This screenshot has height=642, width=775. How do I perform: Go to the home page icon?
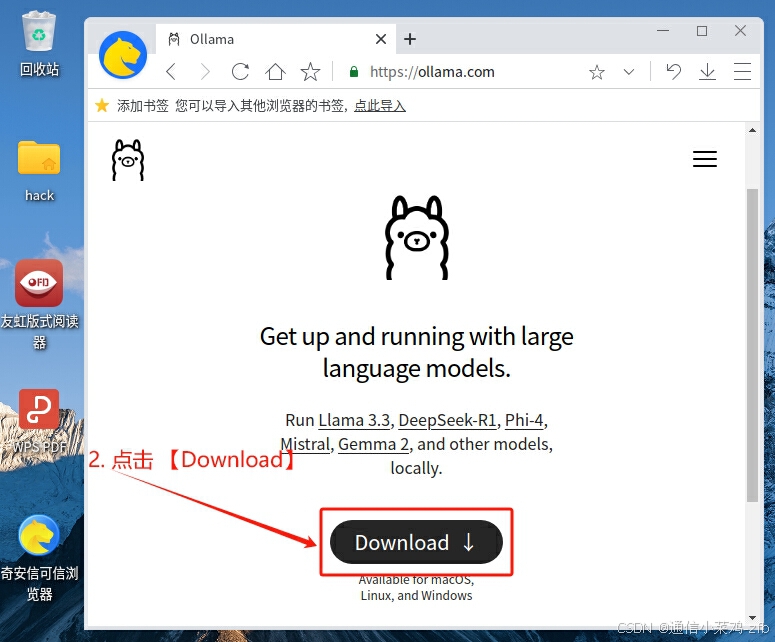tap(275, 72)
